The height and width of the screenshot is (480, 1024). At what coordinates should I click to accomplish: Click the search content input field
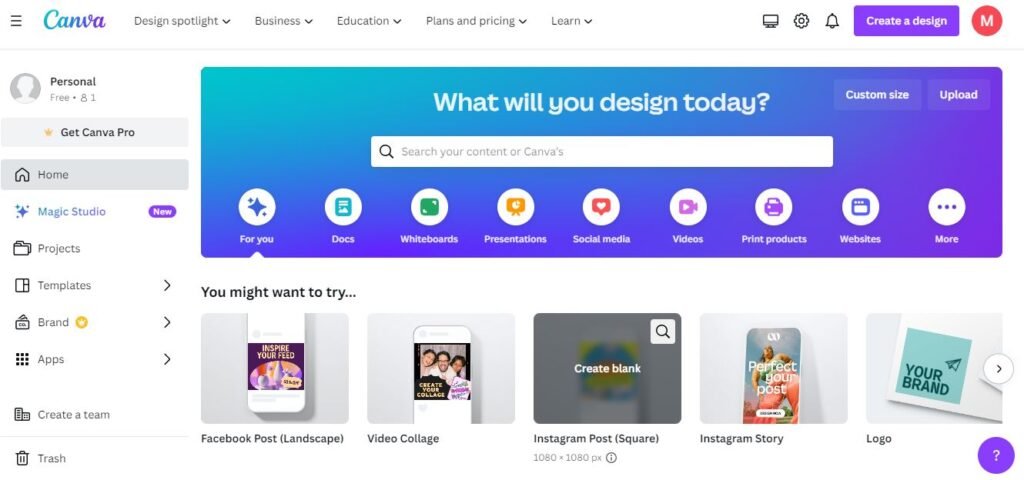[x=602, y=152]
